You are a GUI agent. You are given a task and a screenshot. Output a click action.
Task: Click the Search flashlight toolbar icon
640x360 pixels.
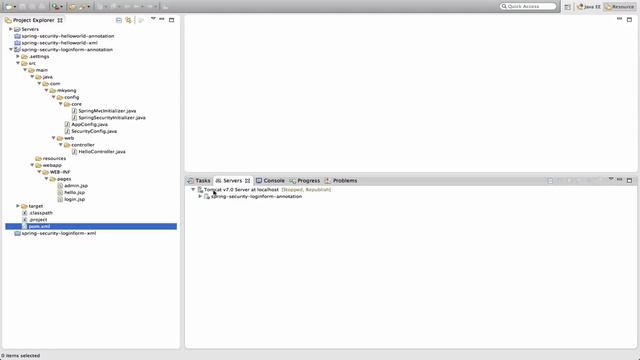coord(82,7)
